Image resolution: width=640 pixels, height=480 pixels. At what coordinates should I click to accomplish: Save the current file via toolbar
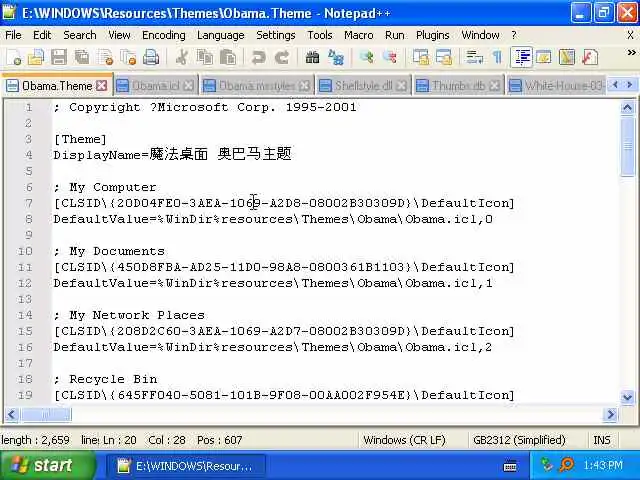[x=59, y=57]
